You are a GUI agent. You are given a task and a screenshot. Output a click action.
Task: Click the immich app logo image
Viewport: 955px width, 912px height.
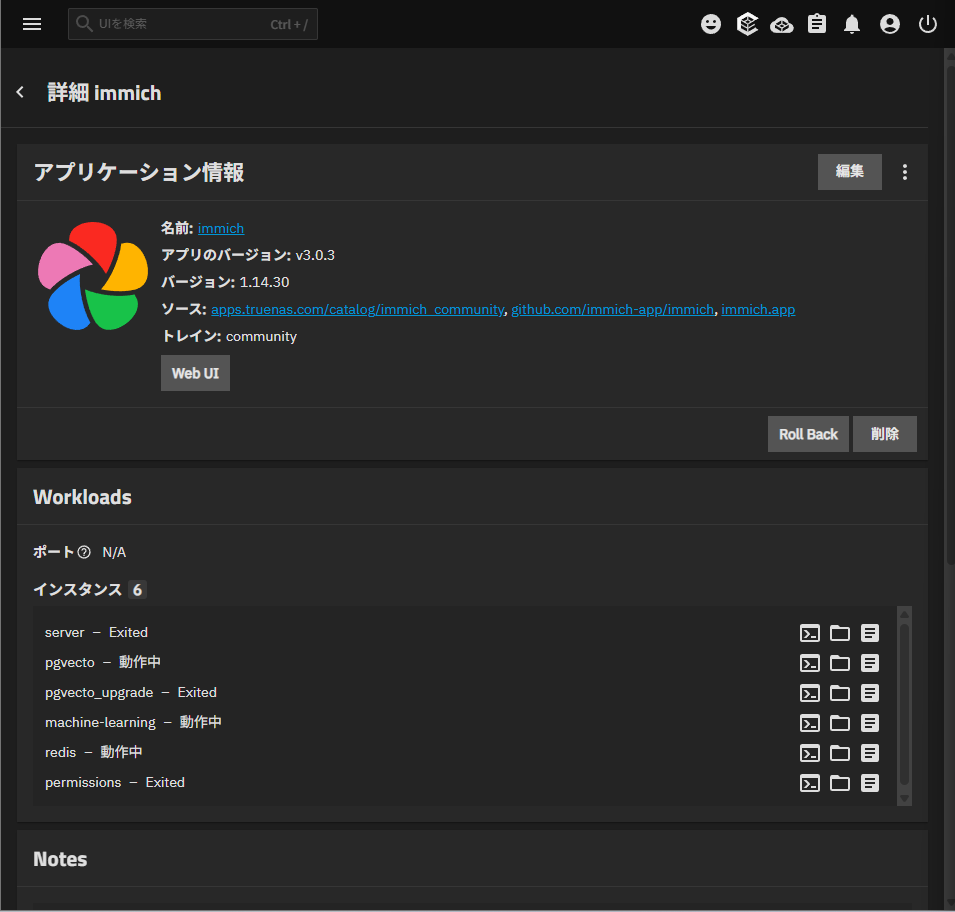[93, 276]
